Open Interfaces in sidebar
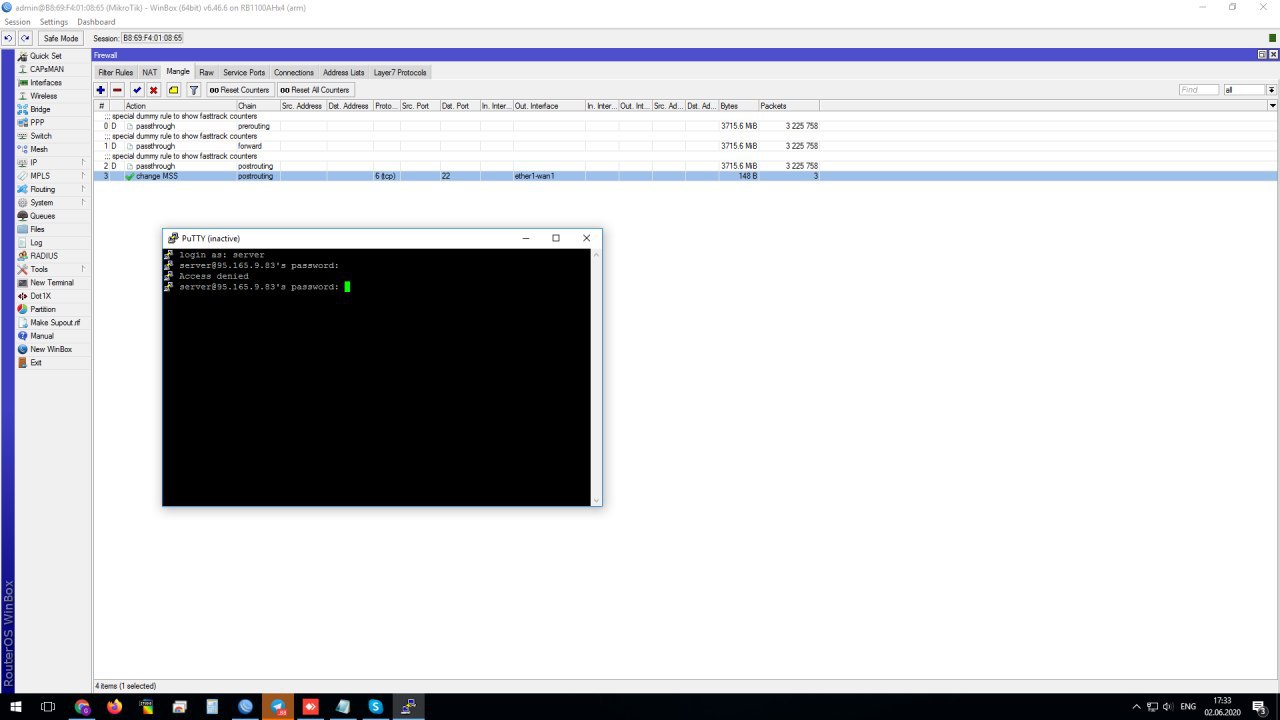This screenshot has width=1280, height=720. coord(45,83)
